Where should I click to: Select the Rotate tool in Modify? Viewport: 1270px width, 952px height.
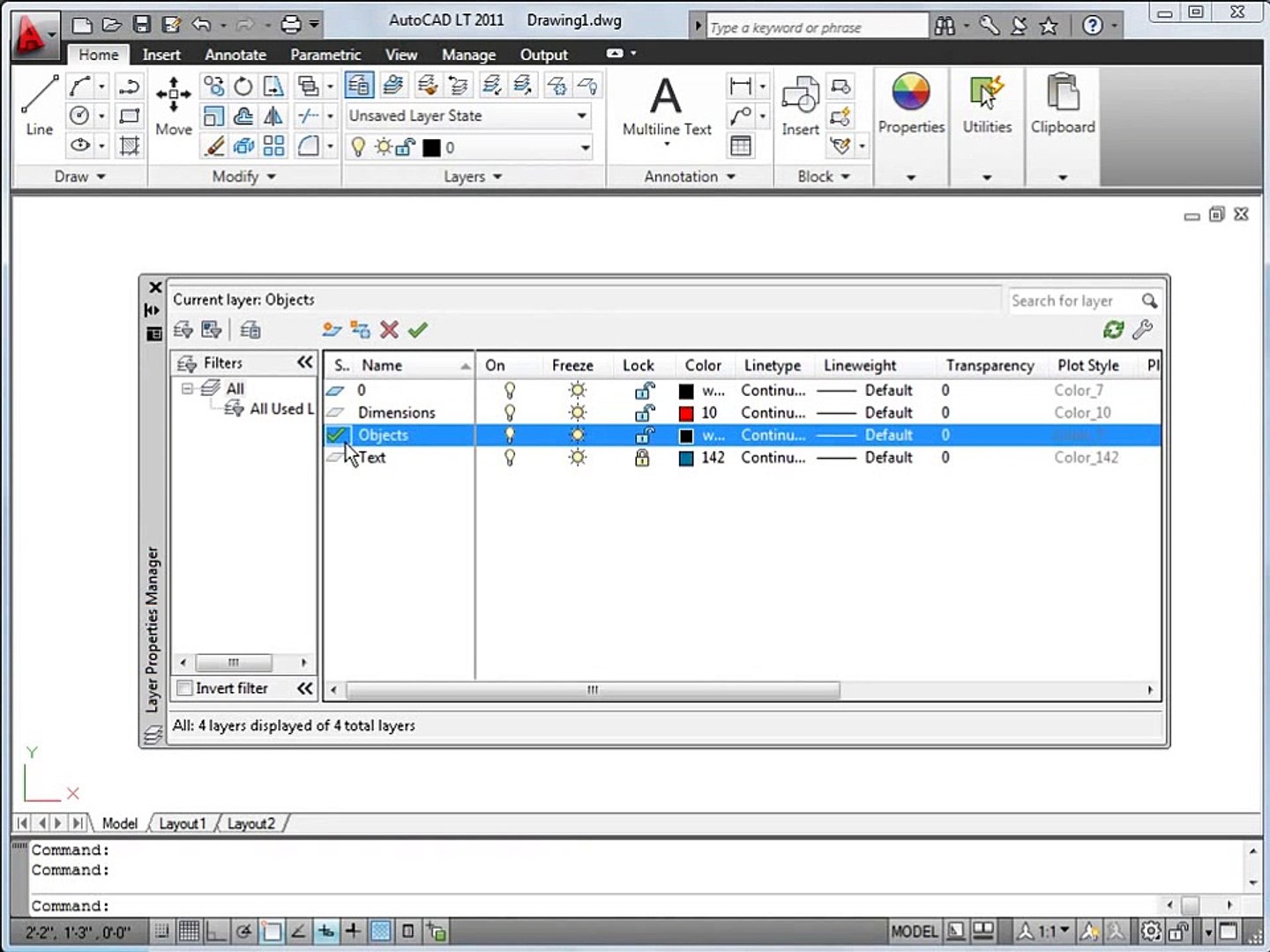pyautogui.click(x=243, y=86)
